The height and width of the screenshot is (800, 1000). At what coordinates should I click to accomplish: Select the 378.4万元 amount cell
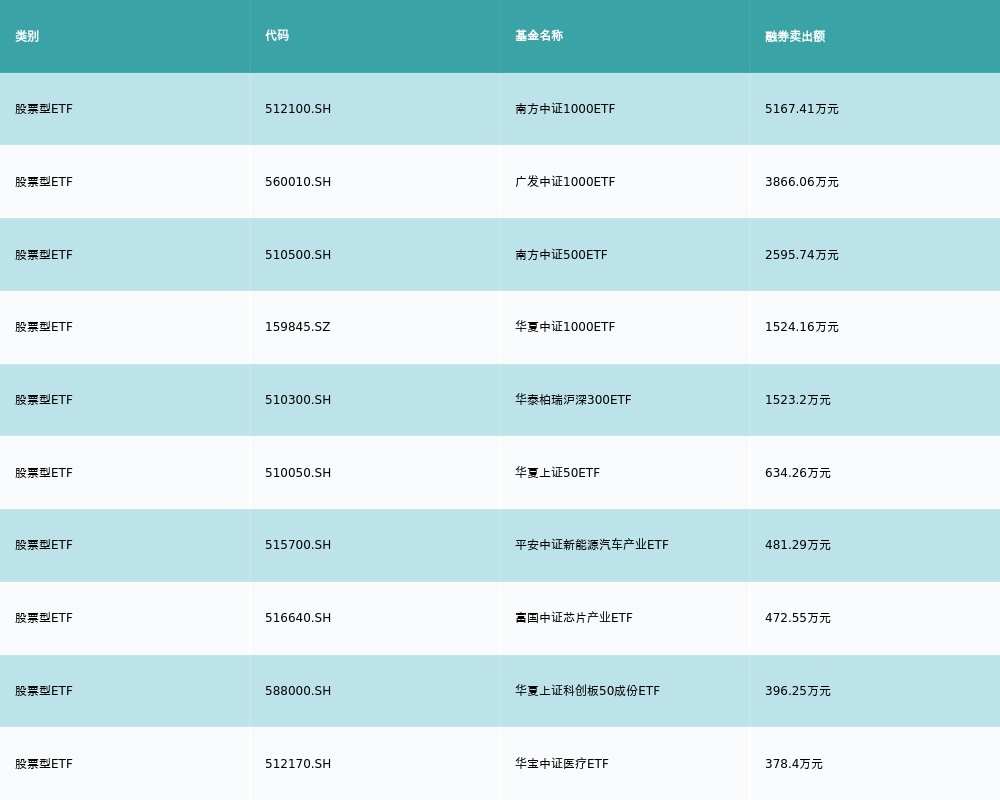click(794, 764)
